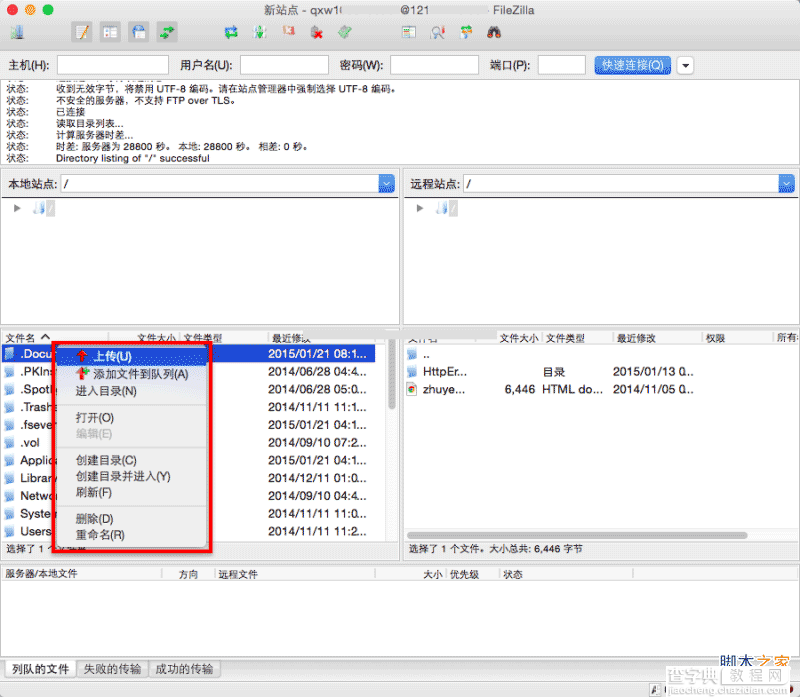Choose 刷新(F) menu entry

tap(132, 492)
